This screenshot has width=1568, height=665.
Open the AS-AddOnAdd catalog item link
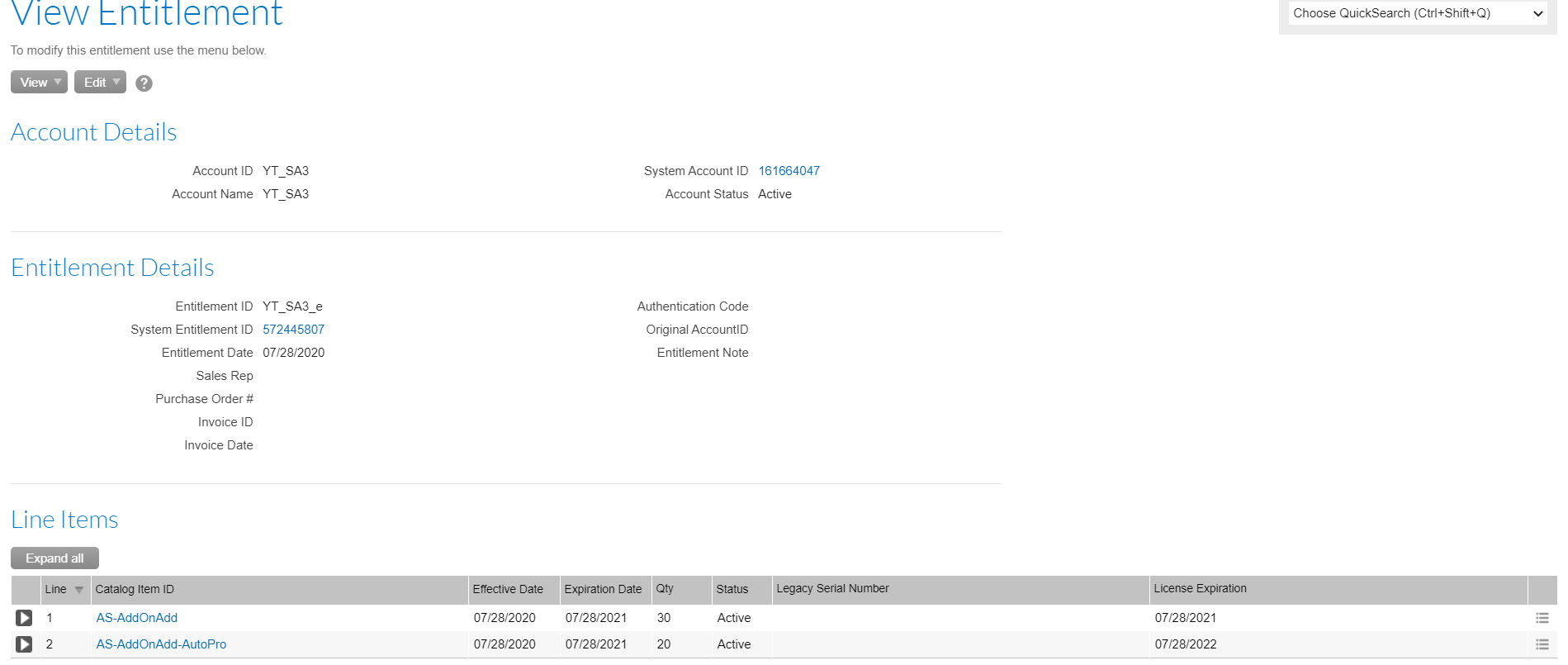coord(137,618)
